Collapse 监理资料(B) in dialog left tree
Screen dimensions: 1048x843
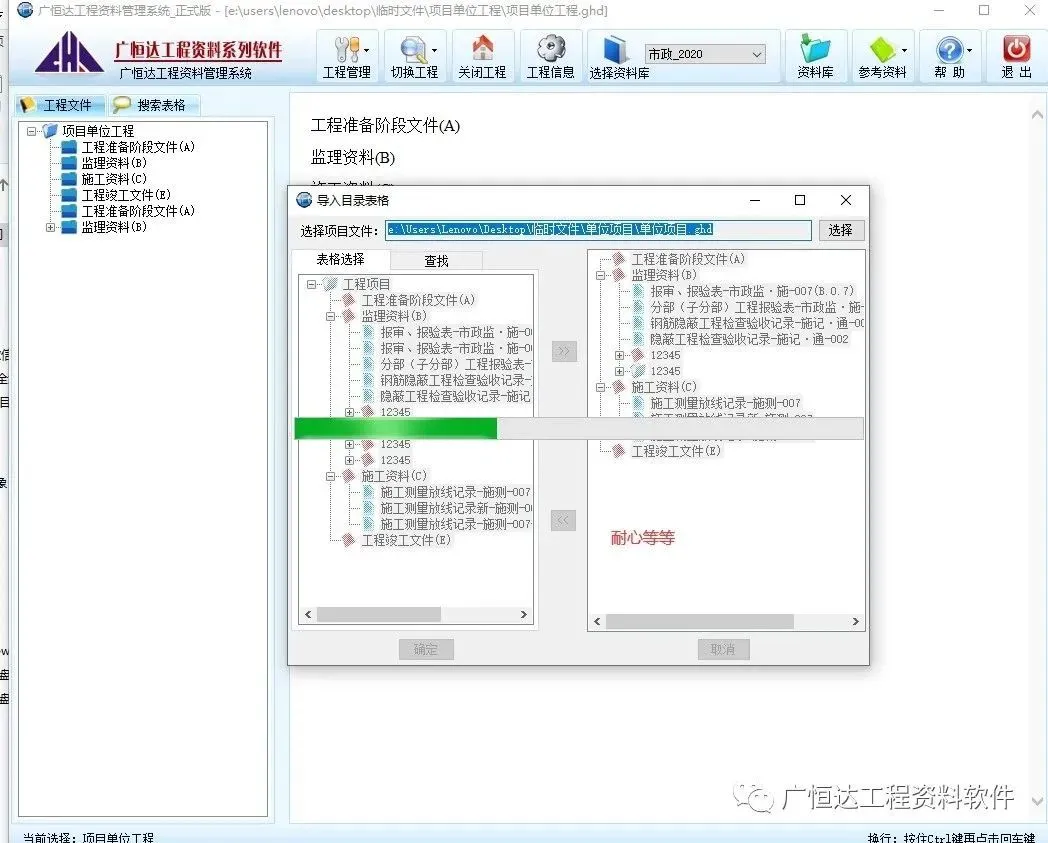330,316
